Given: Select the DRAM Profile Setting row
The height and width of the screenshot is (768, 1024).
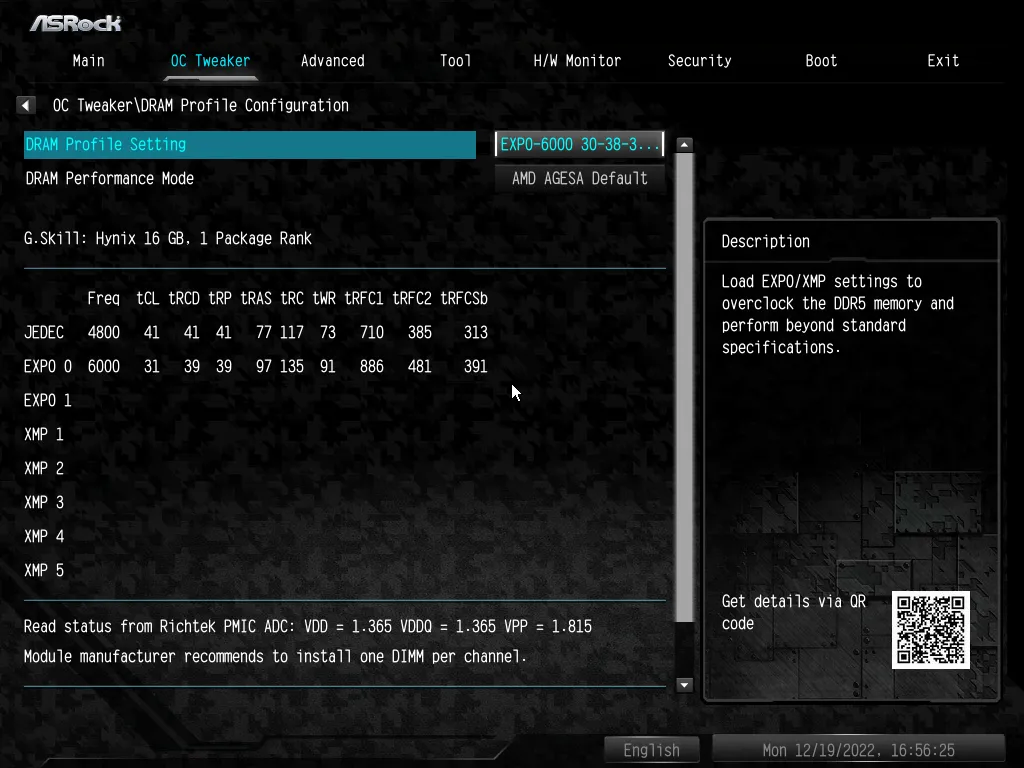Looking at the screenshot, I should [x=249, y=144].
